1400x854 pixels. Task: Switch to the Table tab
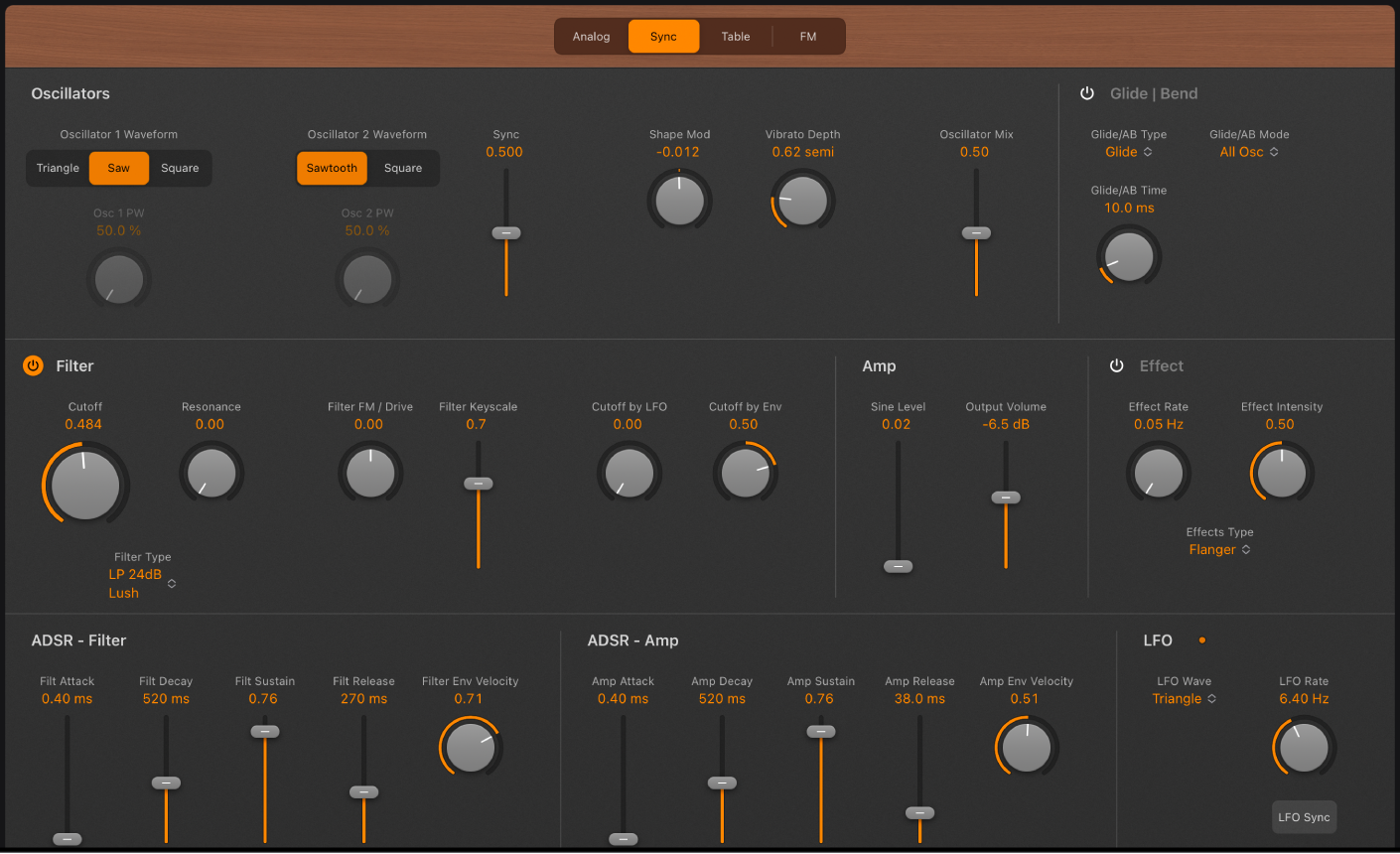pyautogui.click(x=735, y=36)
